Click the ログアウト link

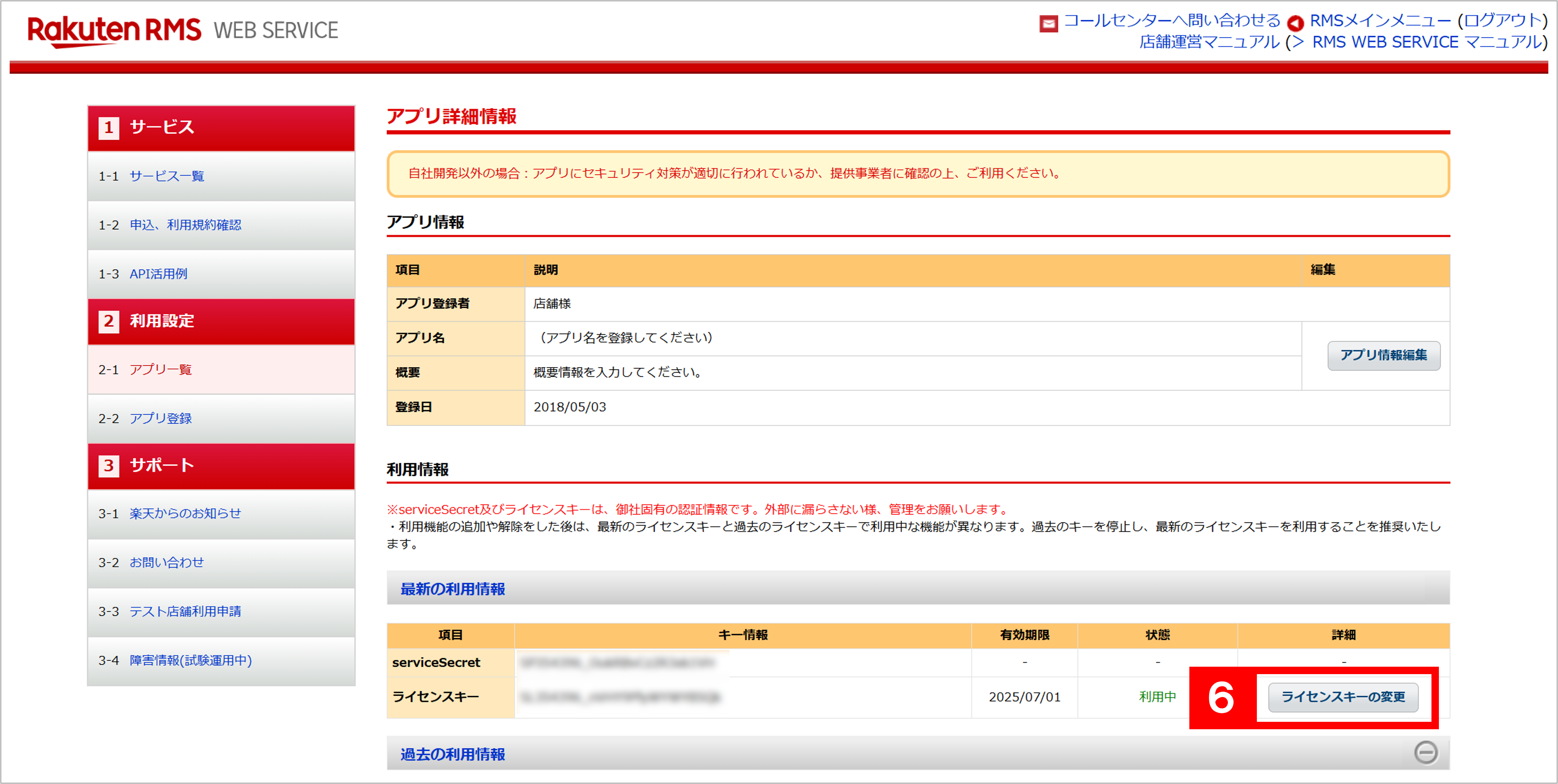pyautogui.click(x=1503, y=21)
